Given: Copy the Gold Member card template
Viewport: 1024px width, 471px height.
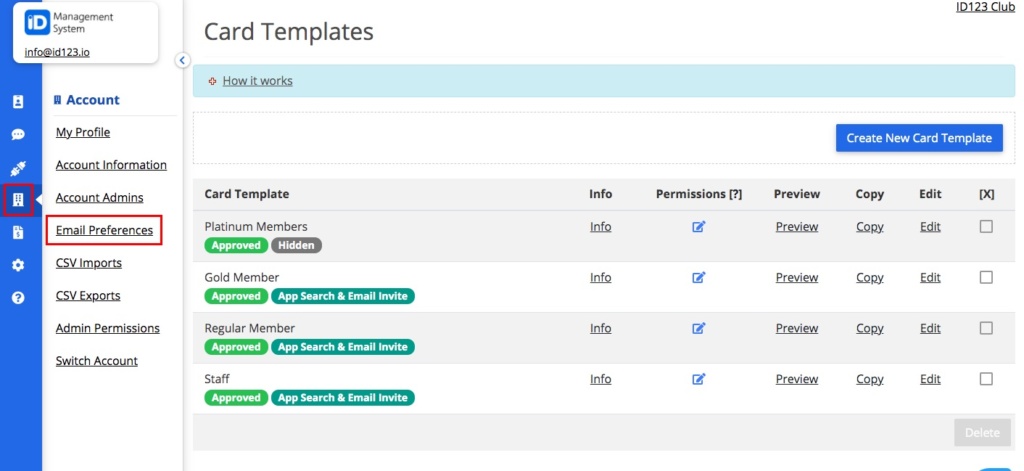Looking at the screenshot, I should (x=870, y=278).
